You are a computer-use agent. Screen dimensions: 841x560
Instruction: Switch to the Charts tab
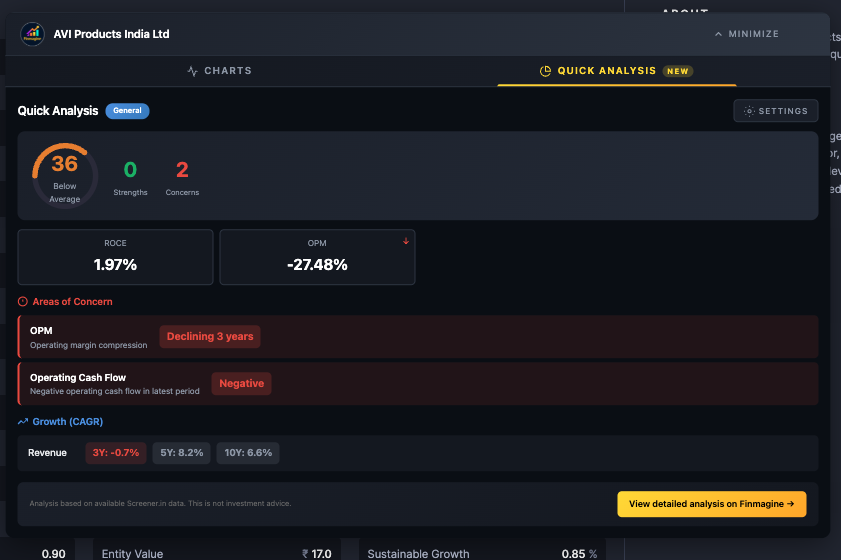click(219, 71)
